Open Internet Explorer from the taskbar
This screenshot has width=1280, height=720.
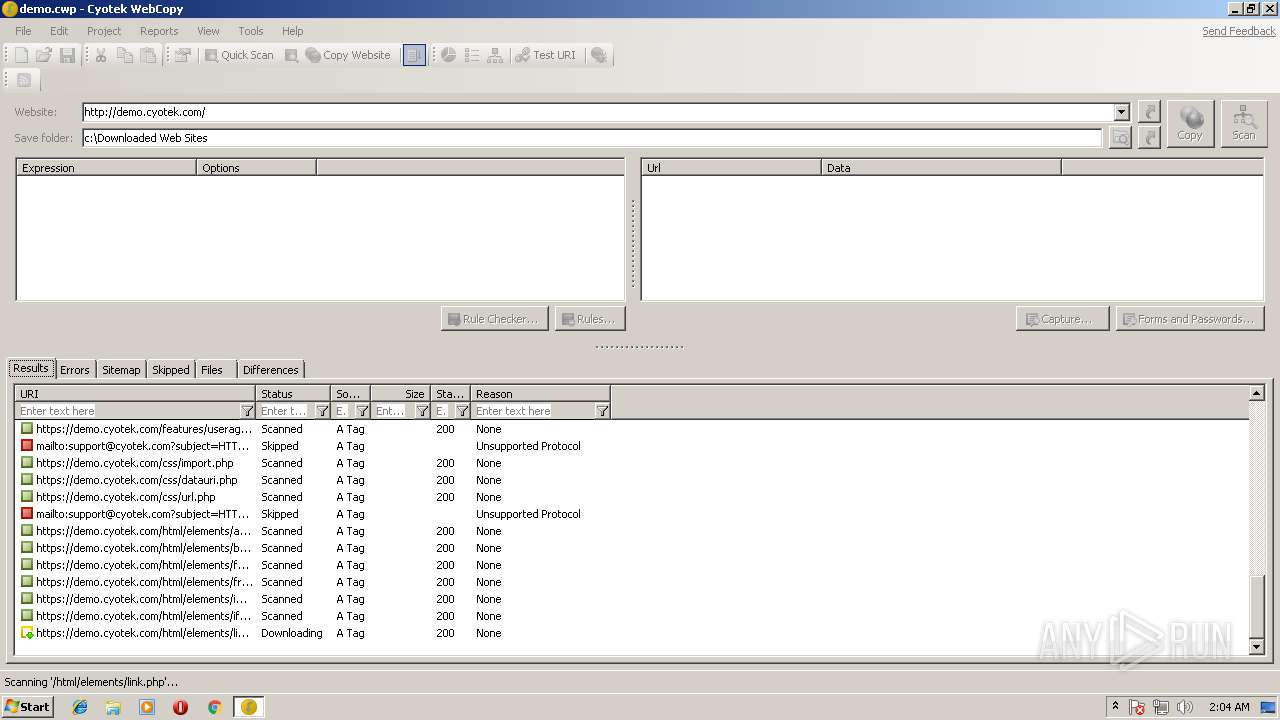[80, 707]
